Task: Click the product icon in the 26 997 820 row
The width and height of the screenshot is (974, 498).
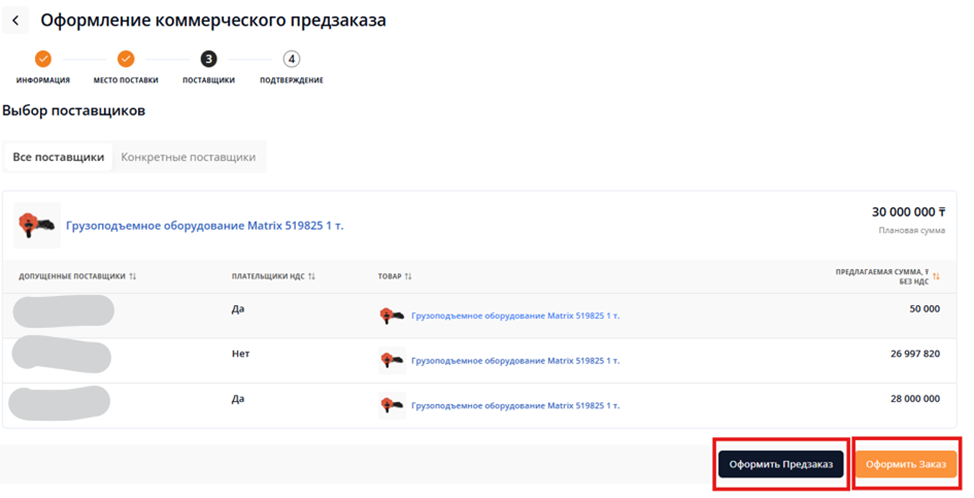Action: pyautogui.click(x=392, y=359)
